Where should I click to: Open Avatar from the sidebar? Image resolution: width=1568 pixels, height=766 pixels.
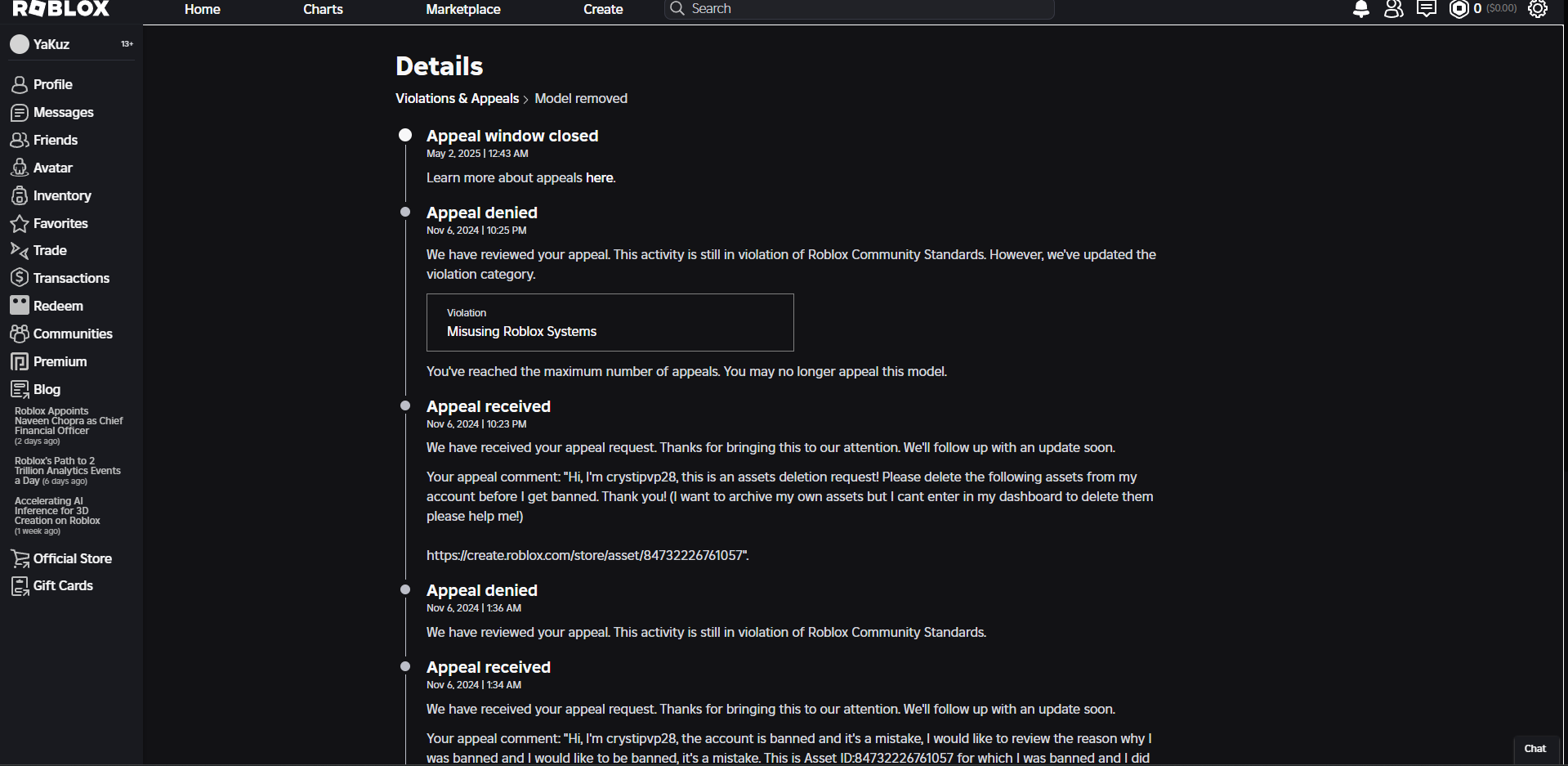pyautogui.click(x=52, y=168)
